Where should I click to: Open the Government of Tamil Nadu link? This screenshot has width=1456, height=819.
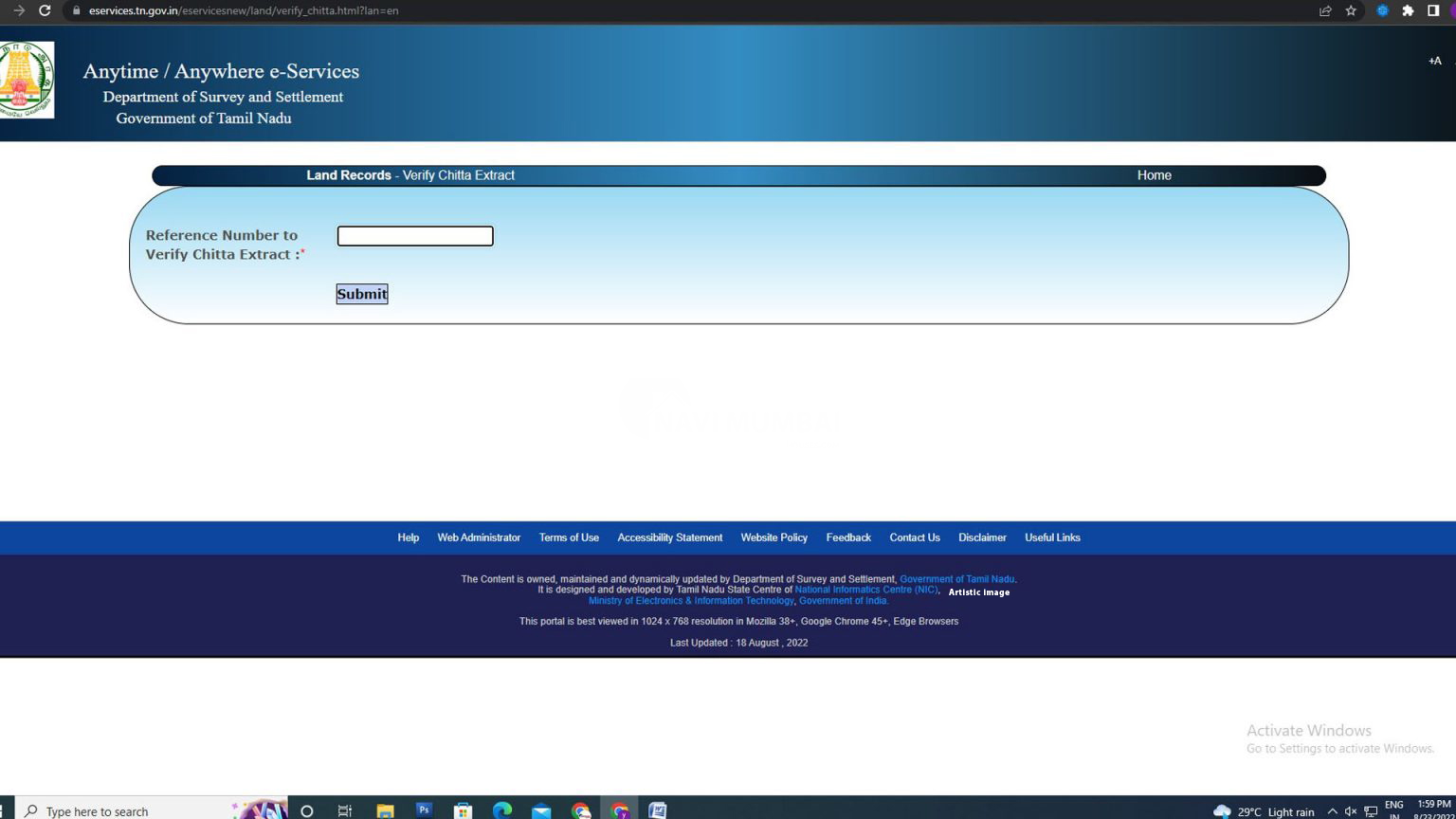click(956, 579)
